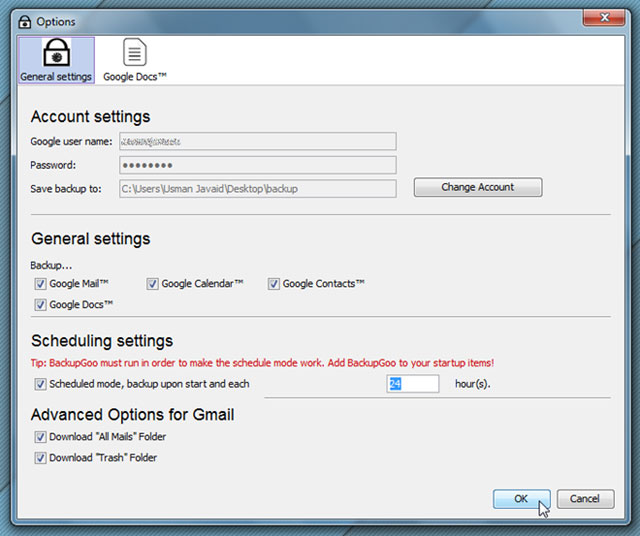
Task: Switch to the Google Docs tab
Action: tap(135, 60)
